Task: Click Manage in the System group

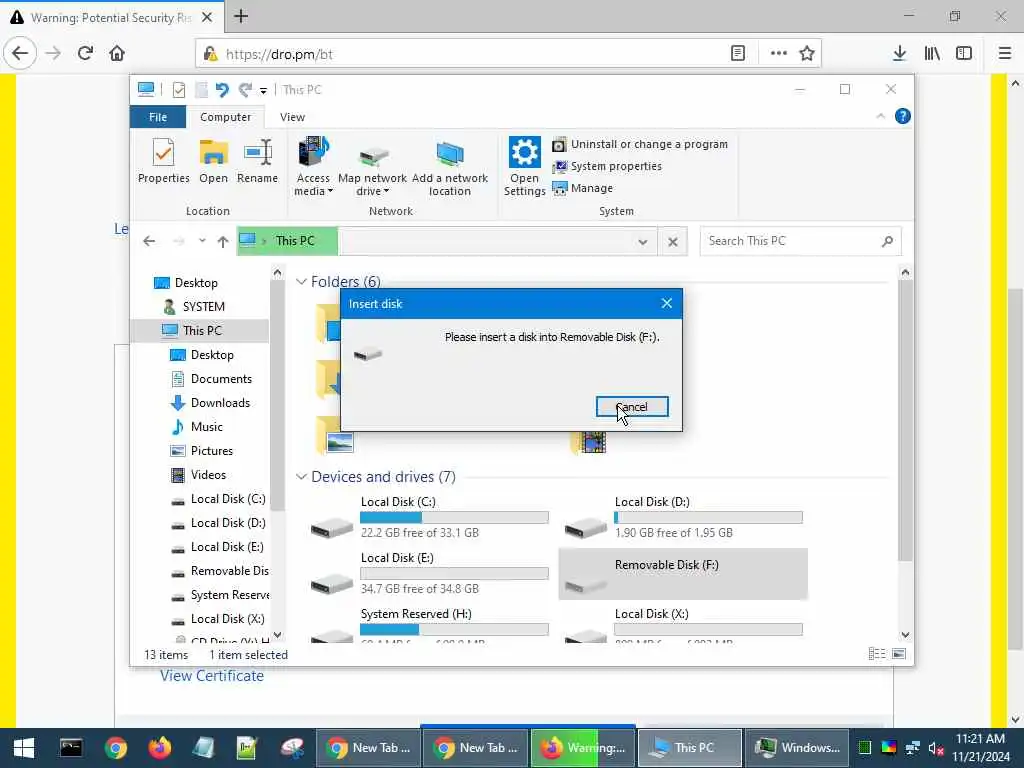Action: [583, 188]
